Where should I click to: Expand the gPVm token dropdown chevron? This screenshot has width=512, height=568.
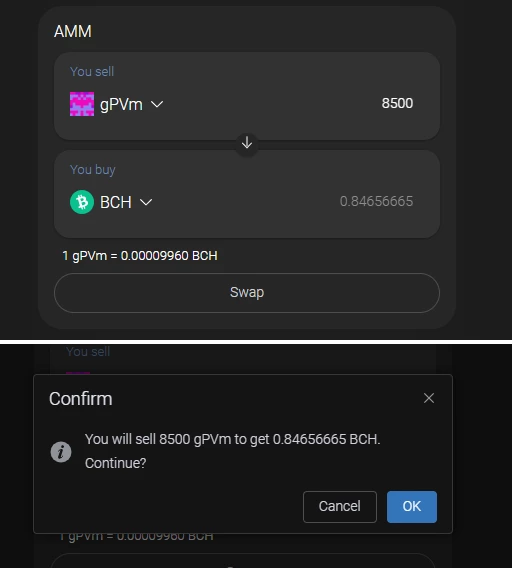pos(157,104)
